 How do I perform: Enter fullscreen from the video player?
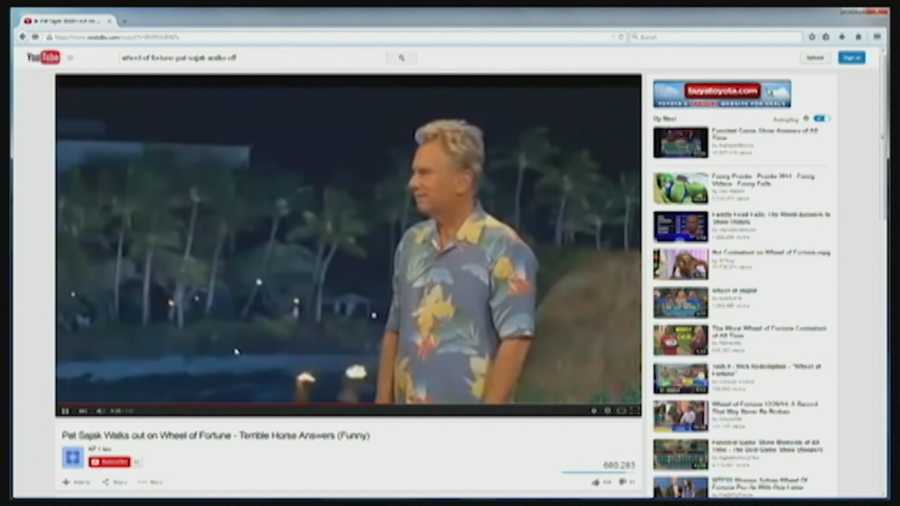[x=635, y=411]
